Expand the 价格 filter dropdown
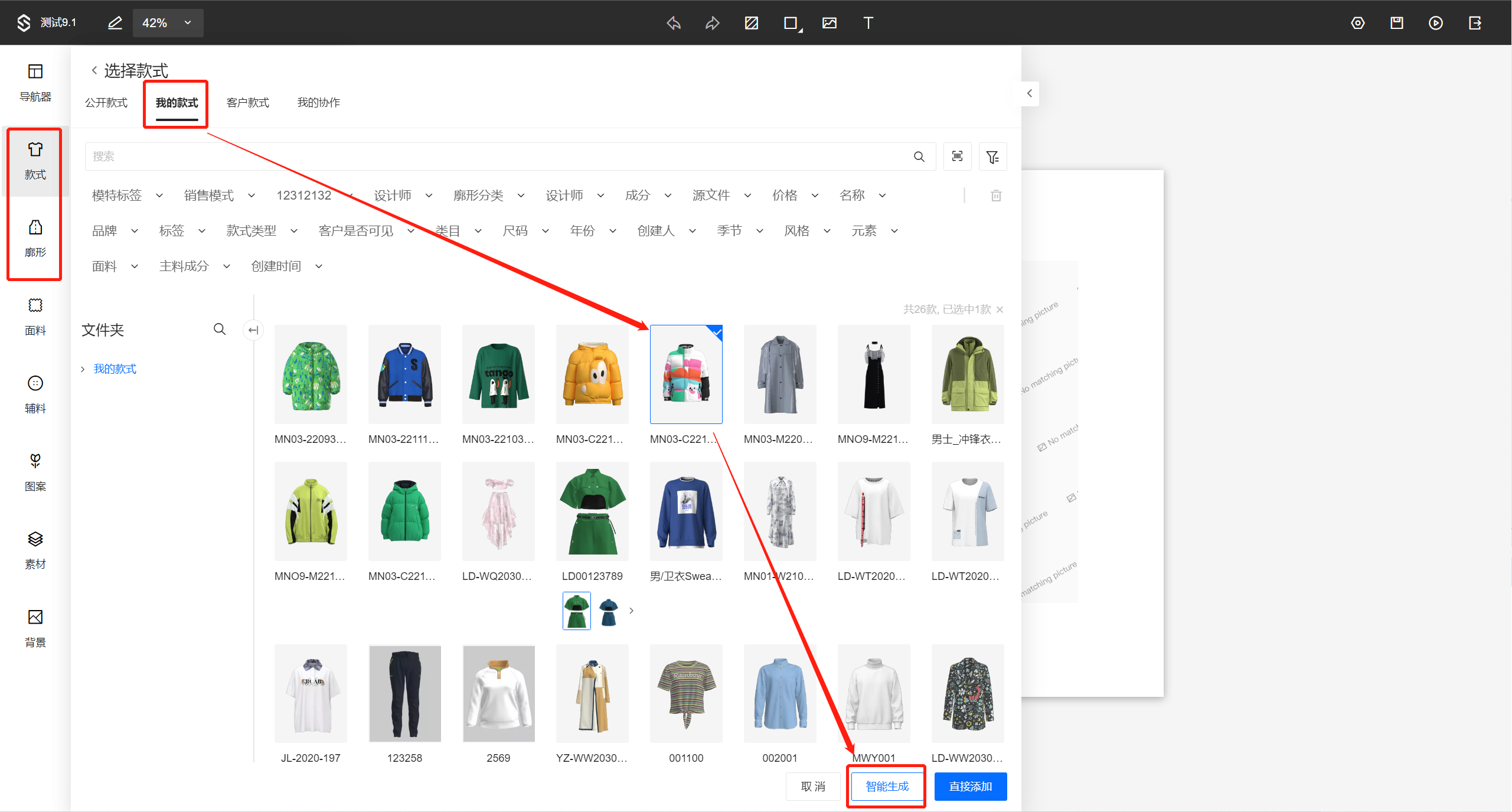The image size is (1512, 812). [795, 195]
